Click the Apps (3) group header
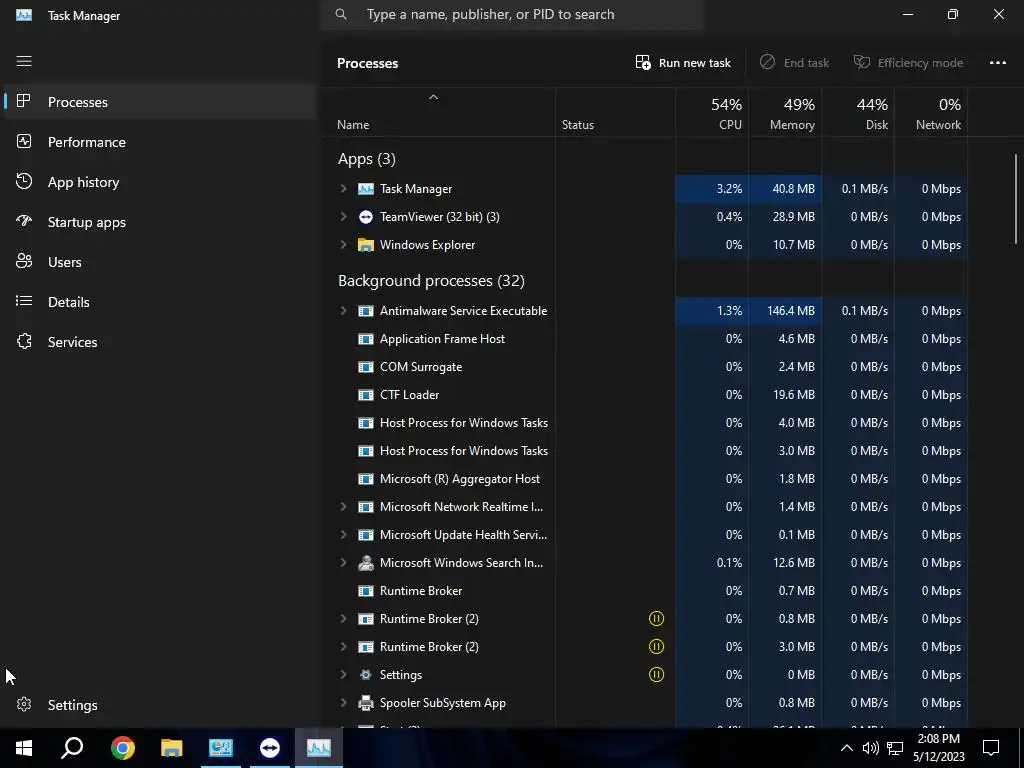 [366, 159]
